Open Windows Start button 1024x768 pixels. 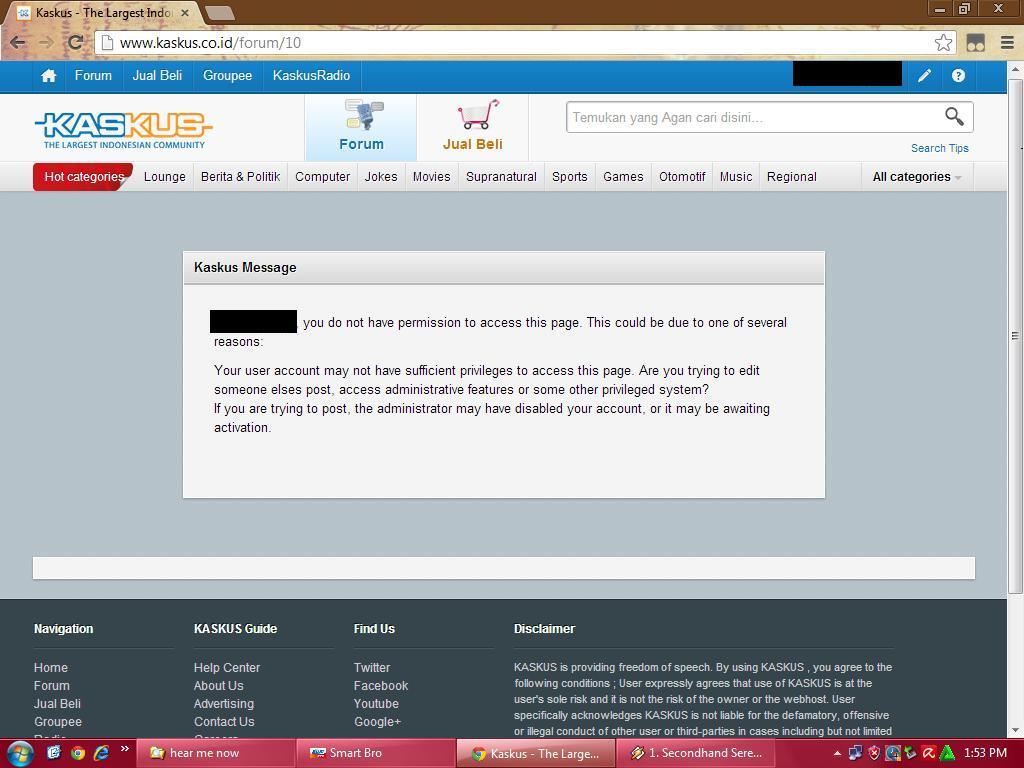pyautogui.click(x=20, y=754)
